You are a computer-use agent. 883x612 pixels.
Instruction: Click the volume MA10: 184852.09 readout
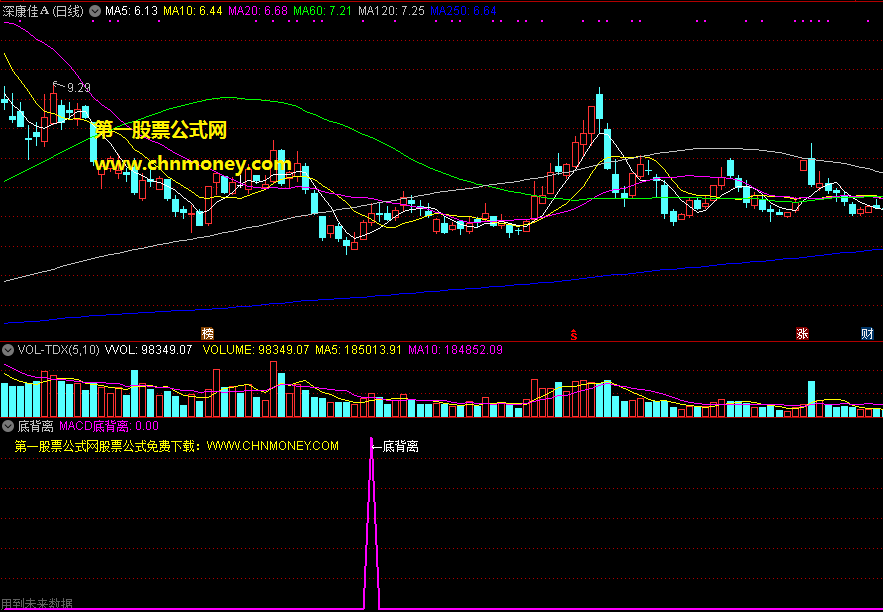tap(455, 350)
